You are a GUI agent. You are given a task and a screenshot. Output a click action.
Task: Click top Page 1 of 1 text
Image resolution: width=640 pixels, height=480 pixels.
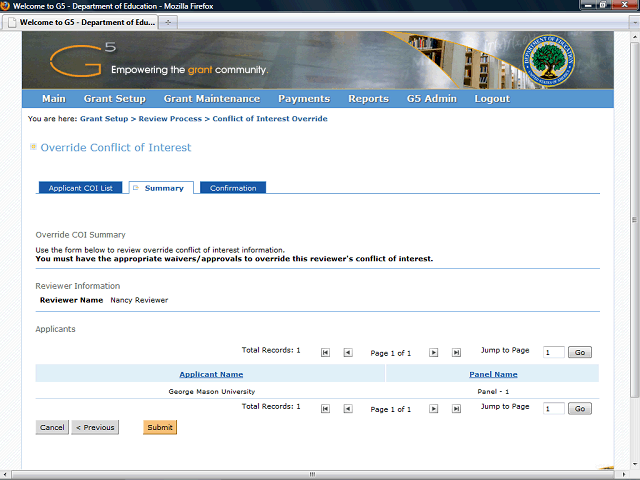point(391,353)
